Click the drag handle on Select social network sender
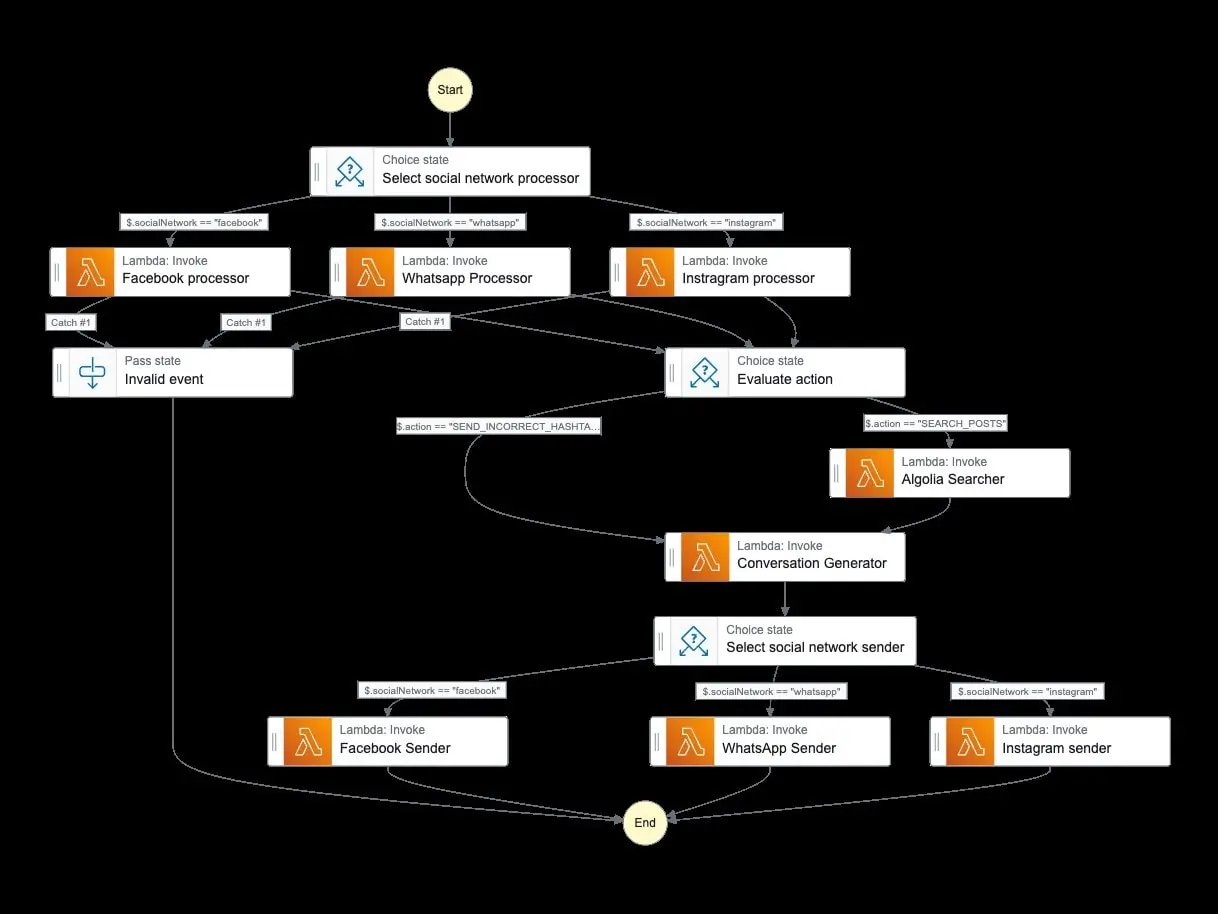 tap(662, 641)
